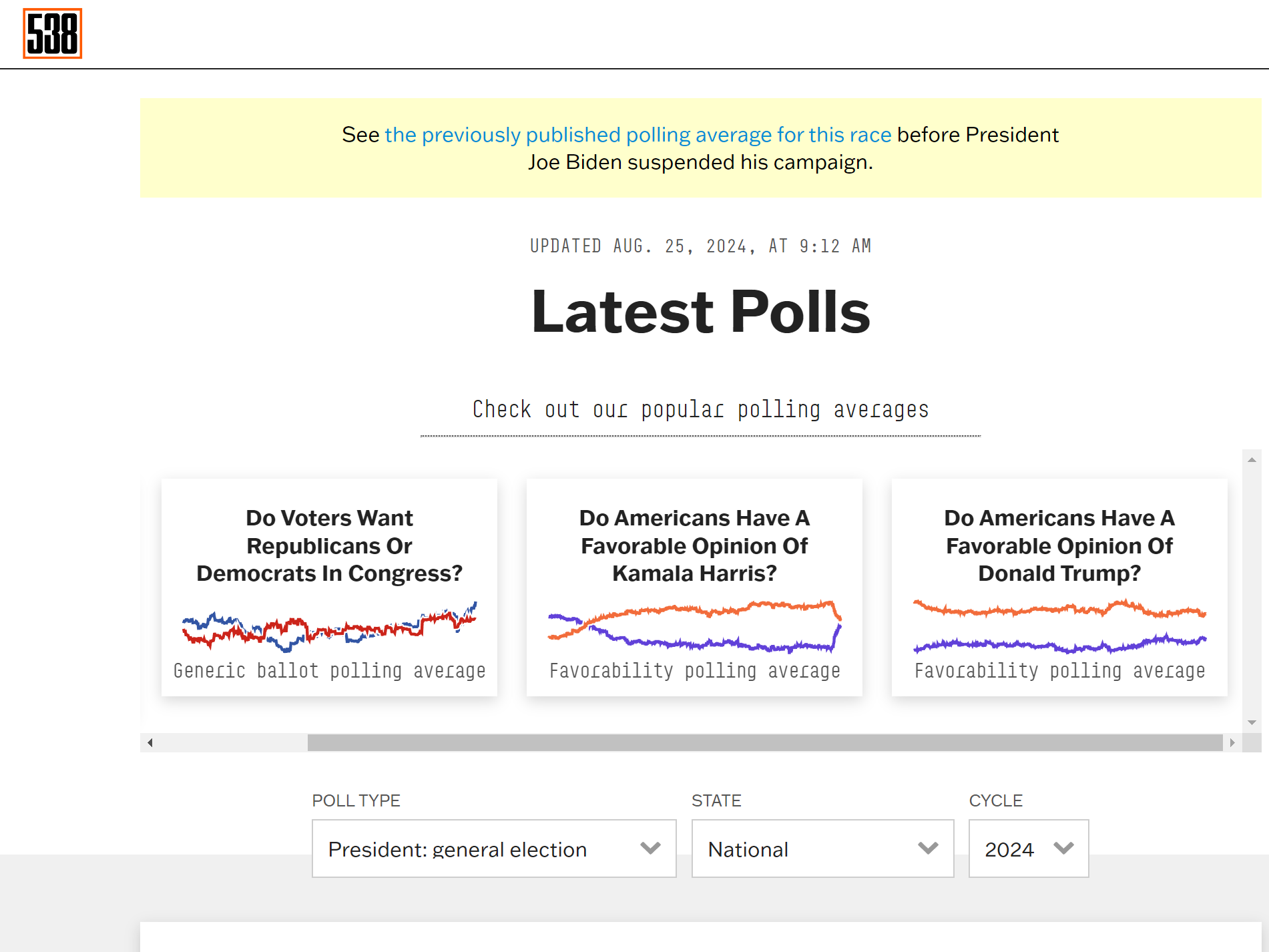The height and width of the screenshot is (952, 1269).
Task: Click the 538 logo icon
Action: coord(53,33)
